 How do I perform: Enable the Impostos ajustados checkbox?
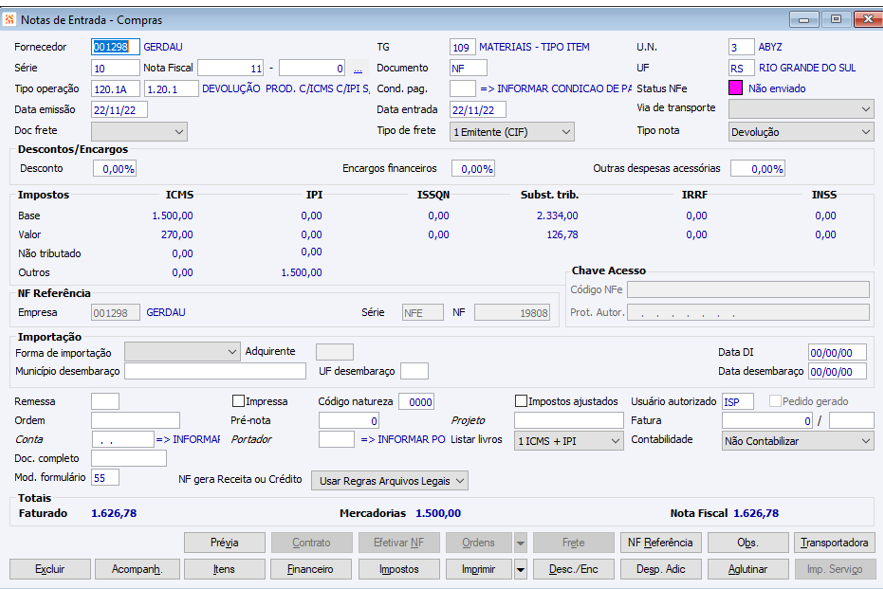[521, 401]
